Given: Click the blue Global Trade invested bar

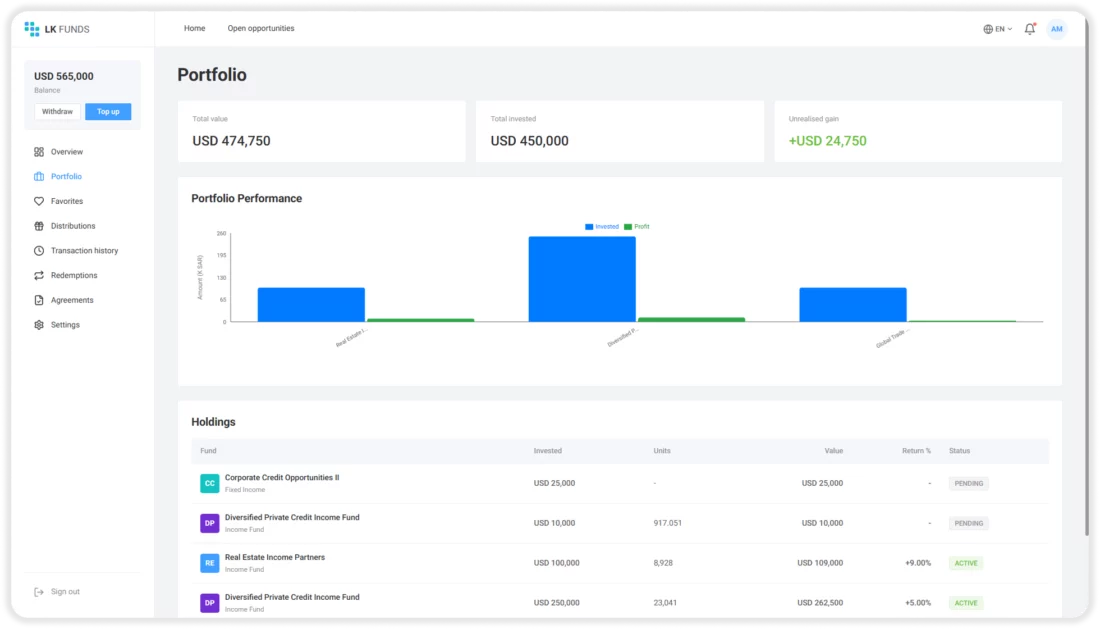Looking at the screenshot, I should (853, 304).
